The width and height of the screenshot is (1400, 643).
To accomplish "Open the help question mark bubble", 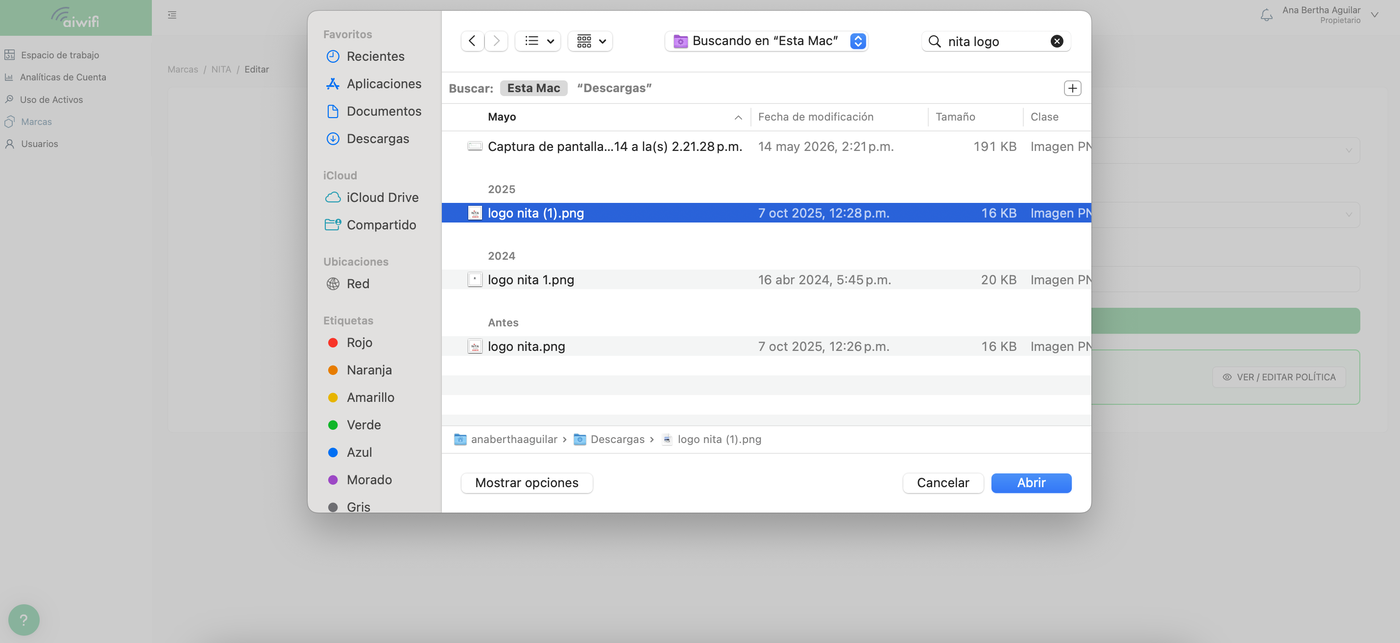I will [24, 620].
